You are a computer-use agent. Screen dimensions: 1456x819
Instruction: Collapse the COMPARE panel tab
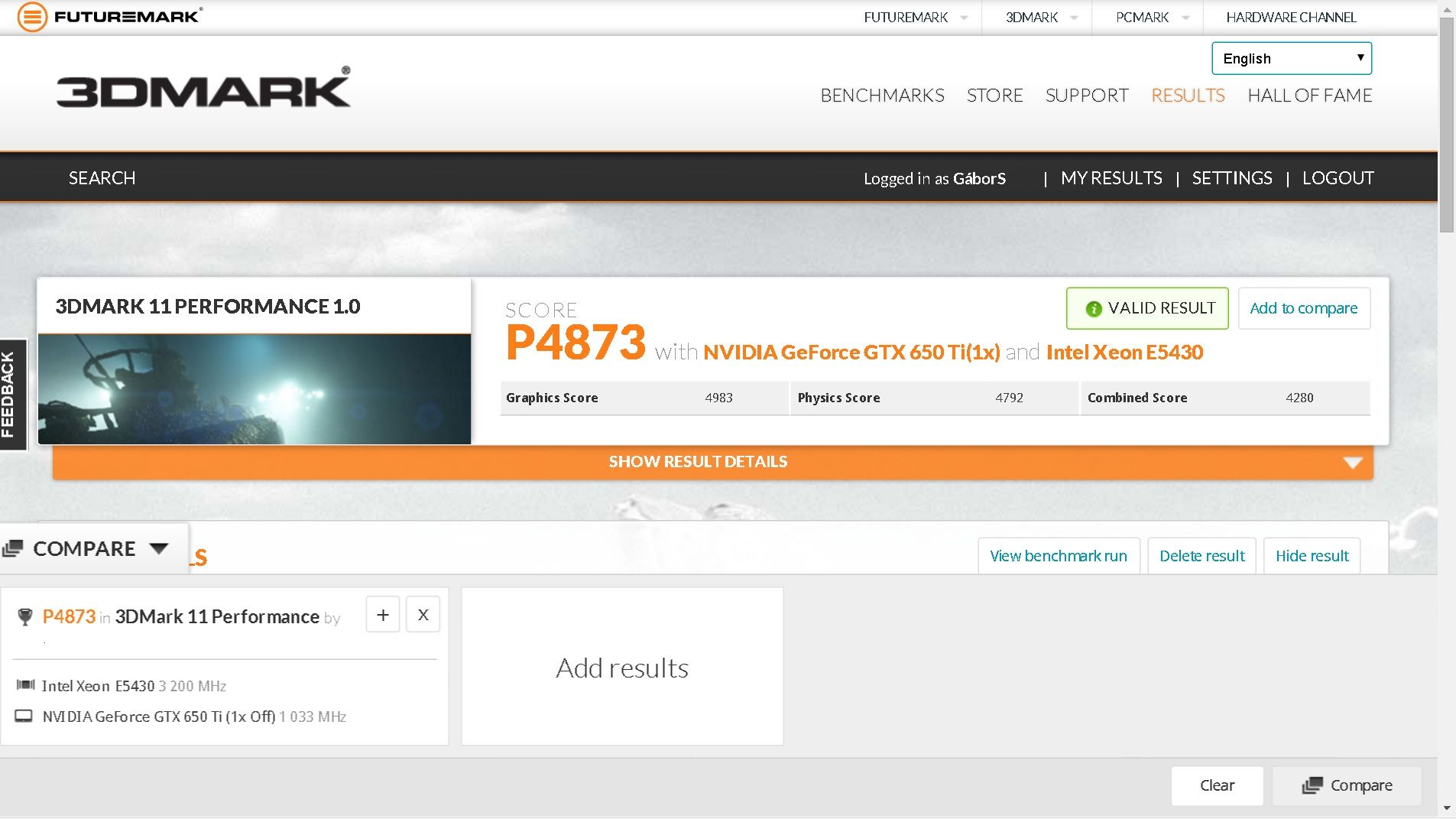tap(94, 548)
